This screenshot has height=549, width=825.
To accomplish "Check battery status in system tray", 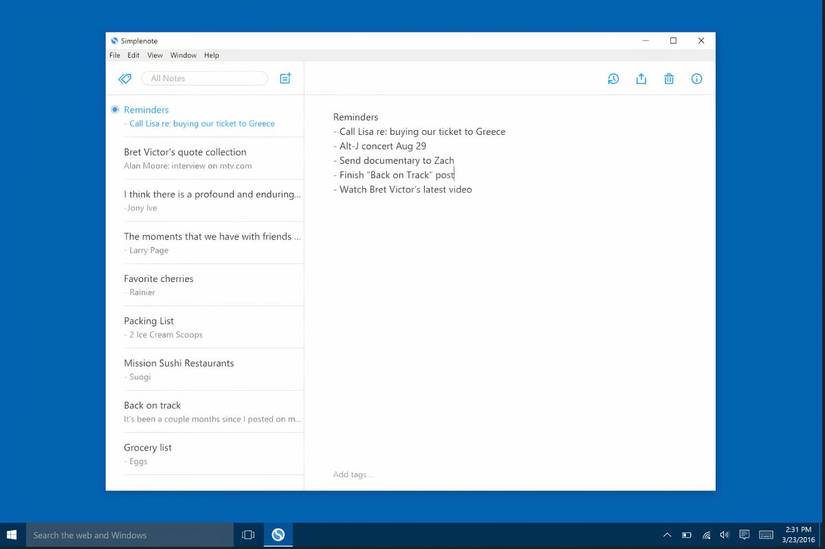I will click(687, 535).
